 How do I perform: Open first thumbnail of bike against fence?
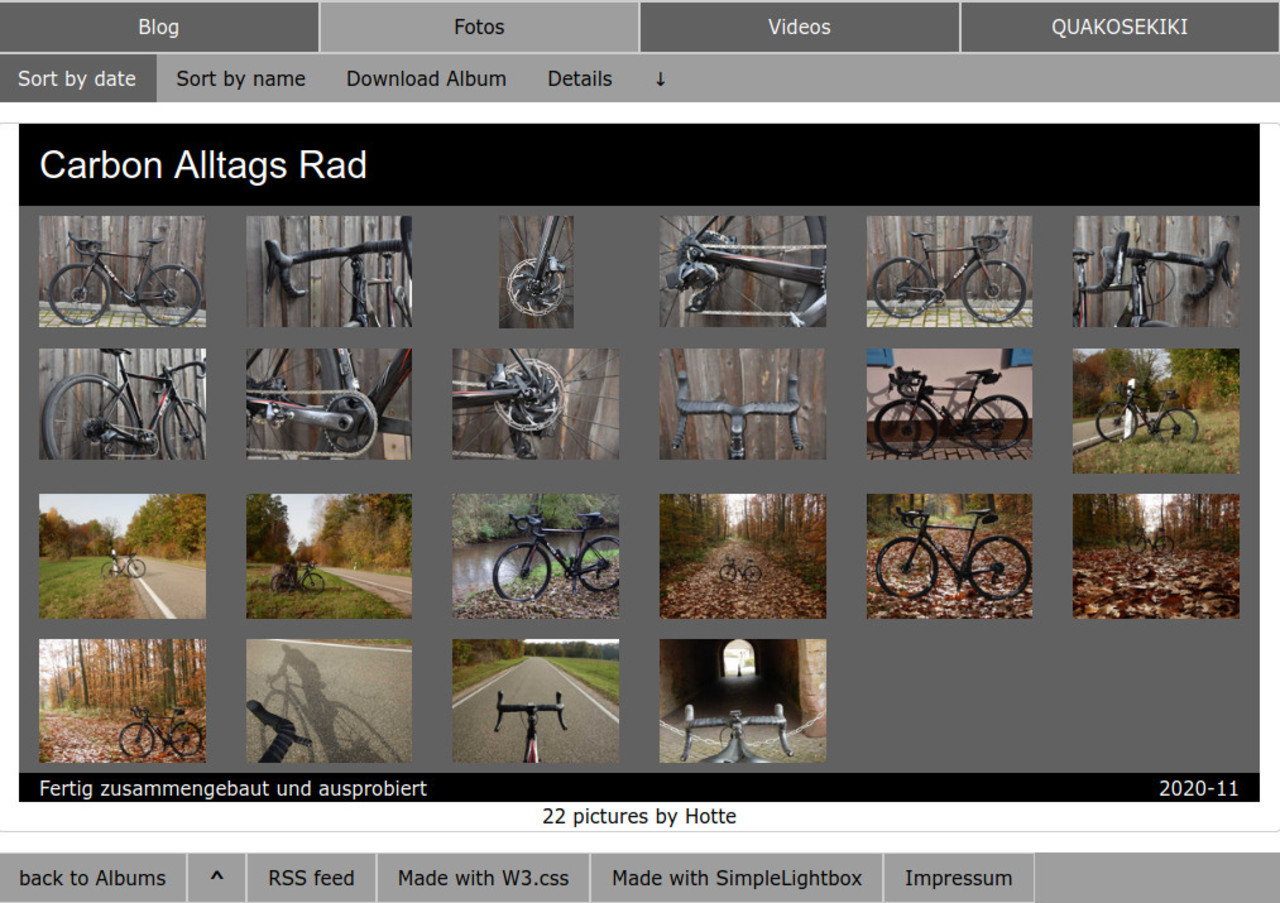point(122,271)
